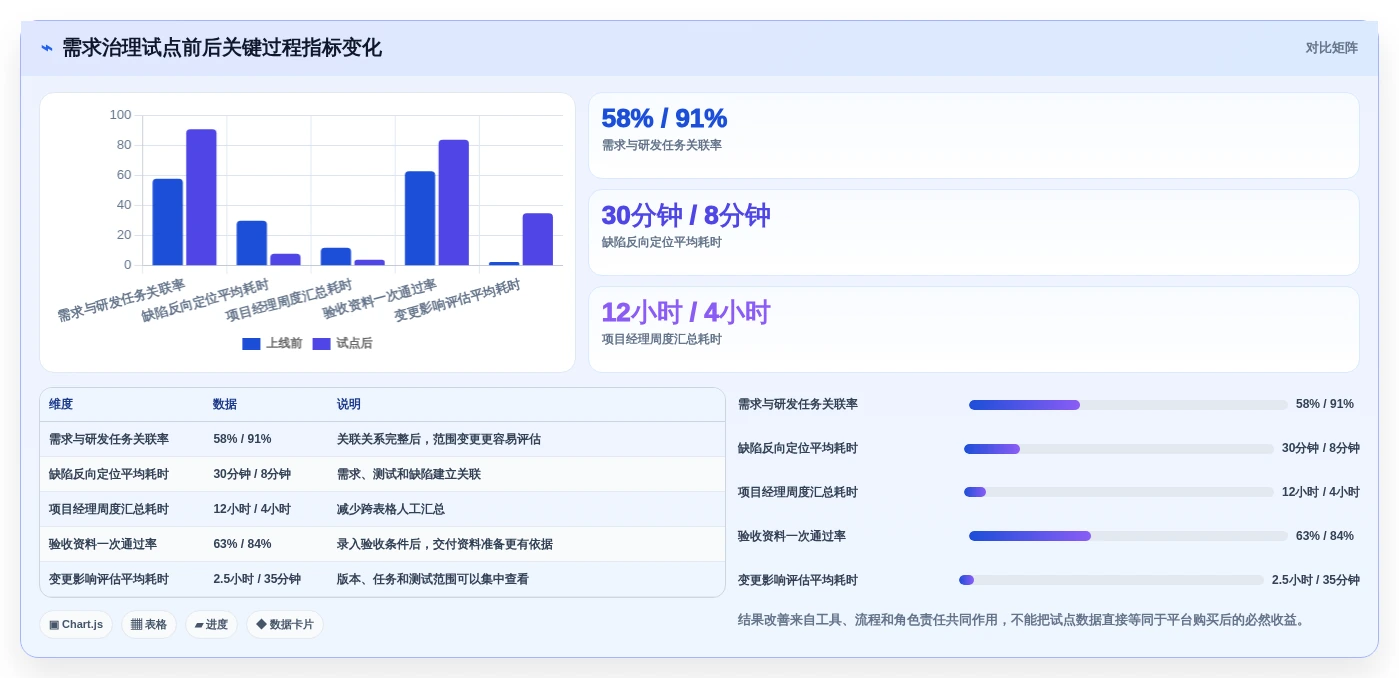Click the 维度 column header
This screenshot has height=678, width=1399.
click(x=61, y=405)
